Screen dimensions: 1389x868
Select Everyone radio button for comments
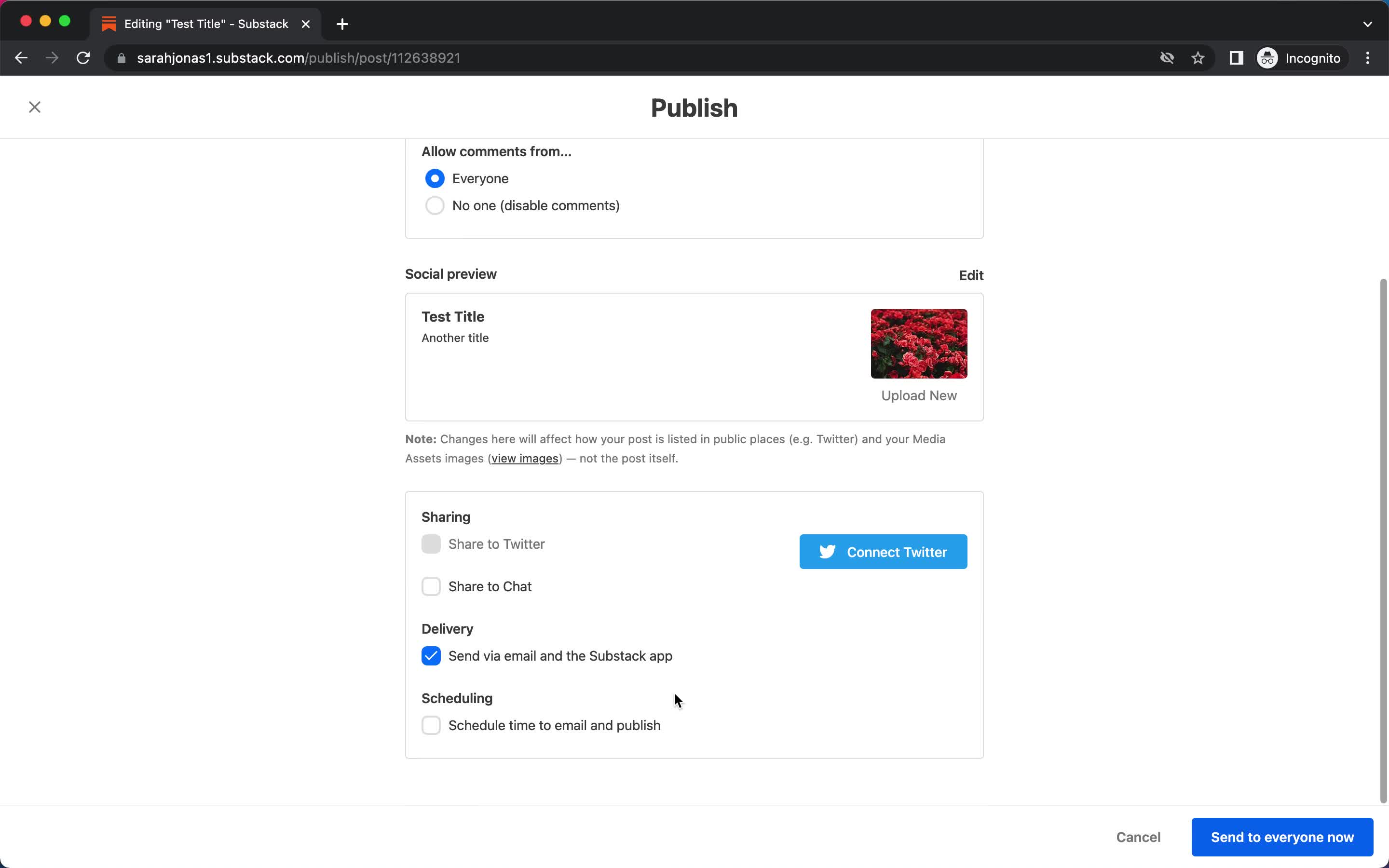pos(435,179)
